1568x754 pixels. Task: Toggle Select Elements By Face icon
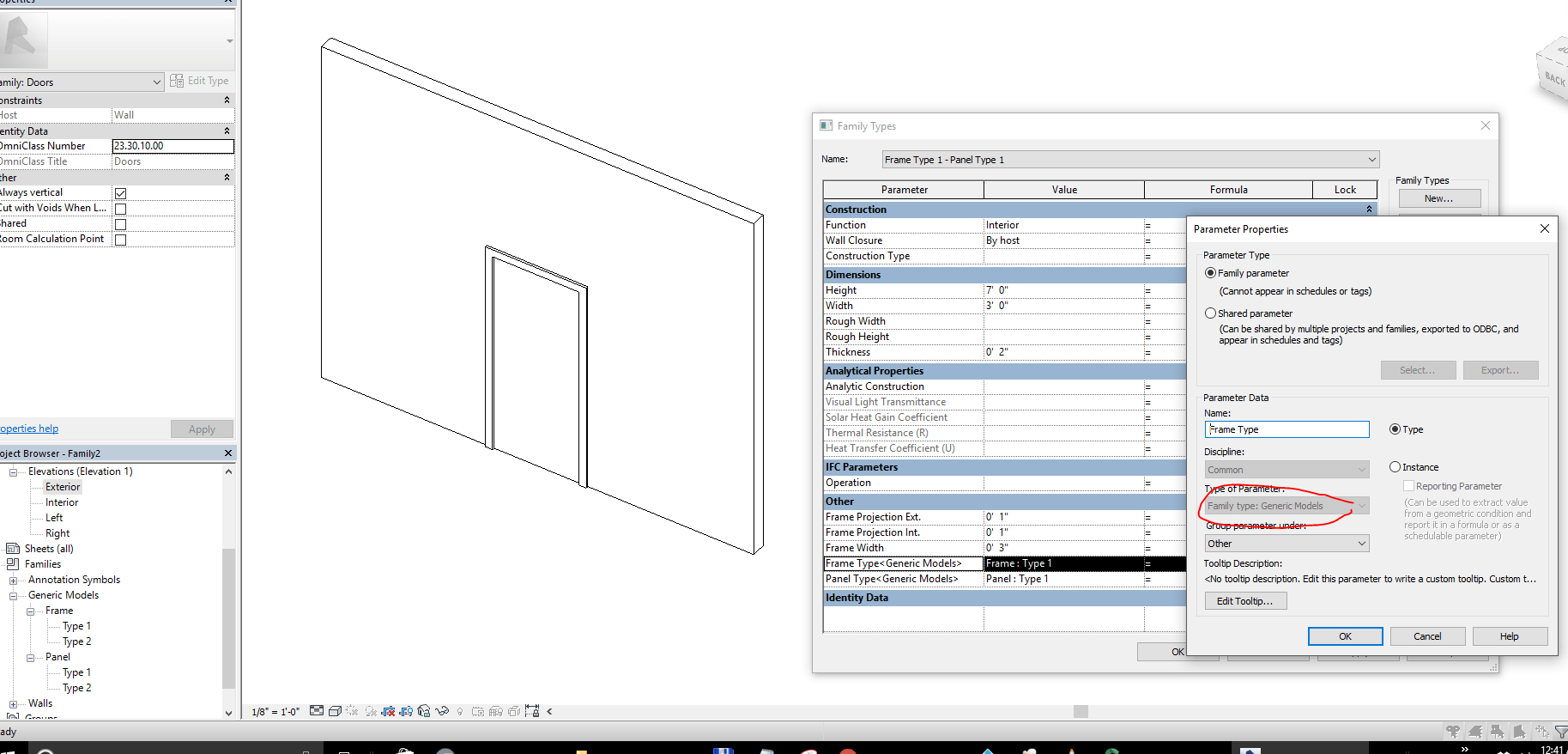click(x=1520, y=732)
